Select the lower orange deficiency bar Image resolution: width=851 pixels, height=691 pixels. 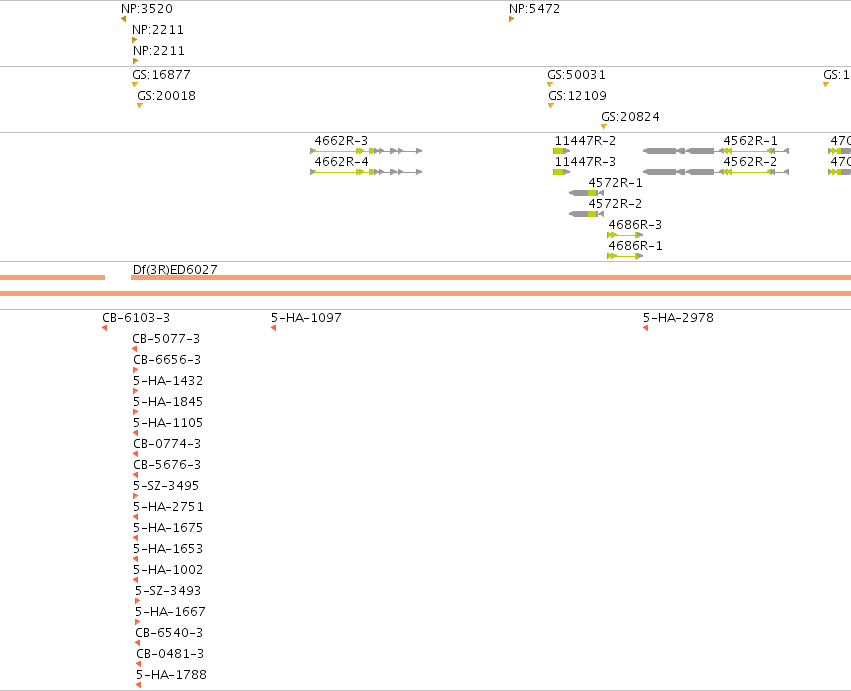[426, 294]
